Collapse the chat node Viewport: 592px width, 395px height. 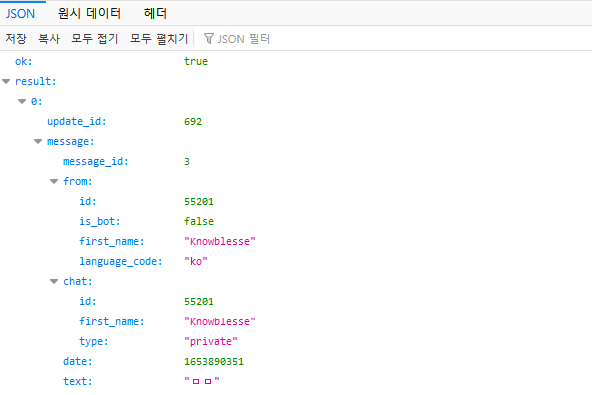click(x=54, y=281)
